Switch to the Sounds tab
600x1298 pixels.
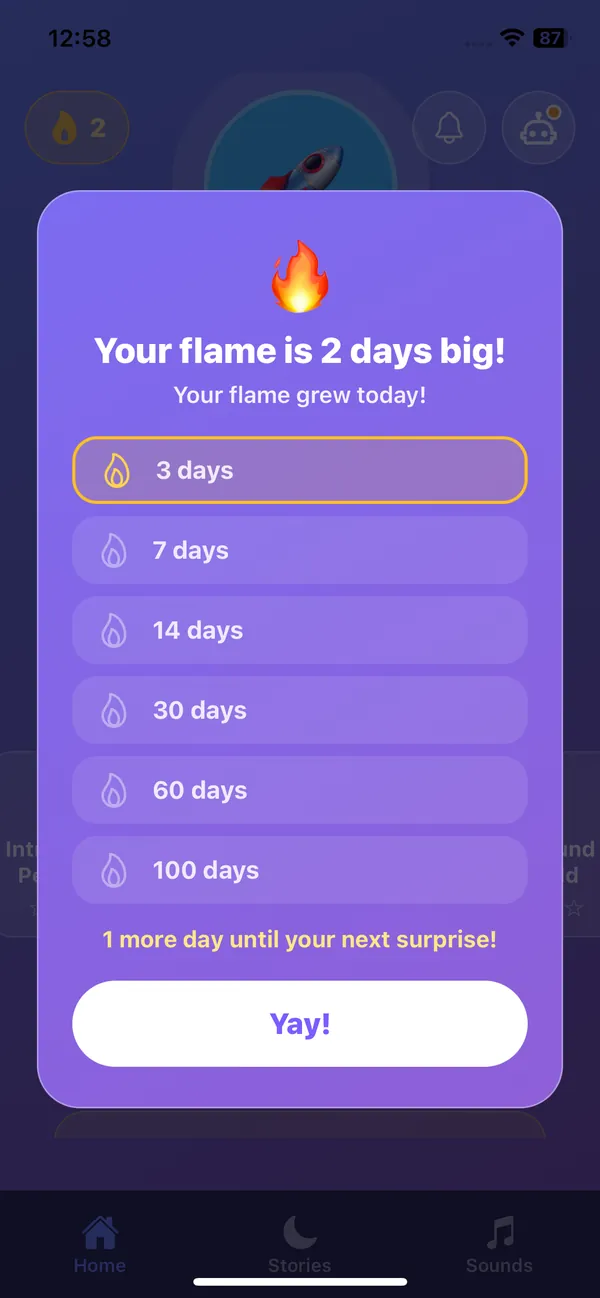(499, 1245)
